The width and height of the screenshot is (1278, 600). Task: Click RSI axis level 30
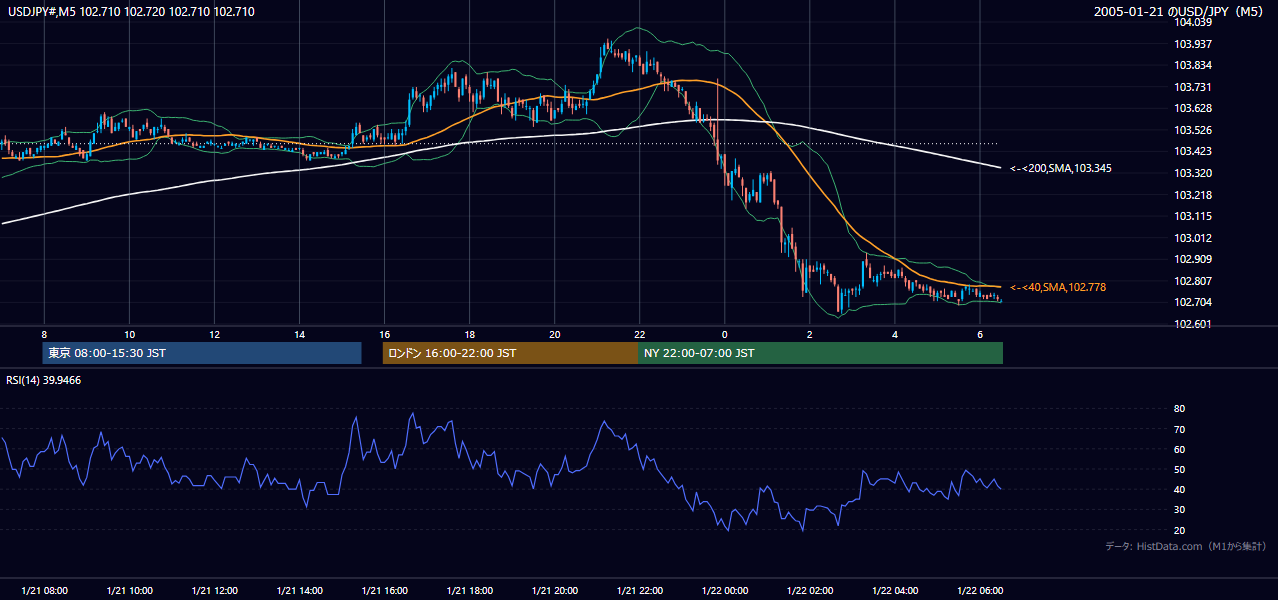coord(1180,510)
